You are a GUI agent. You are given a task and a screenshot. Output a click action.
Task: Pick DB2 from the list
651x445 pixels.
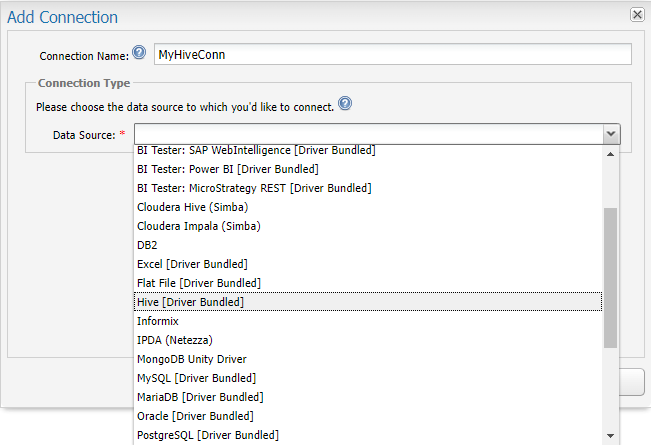coord(368,245)
